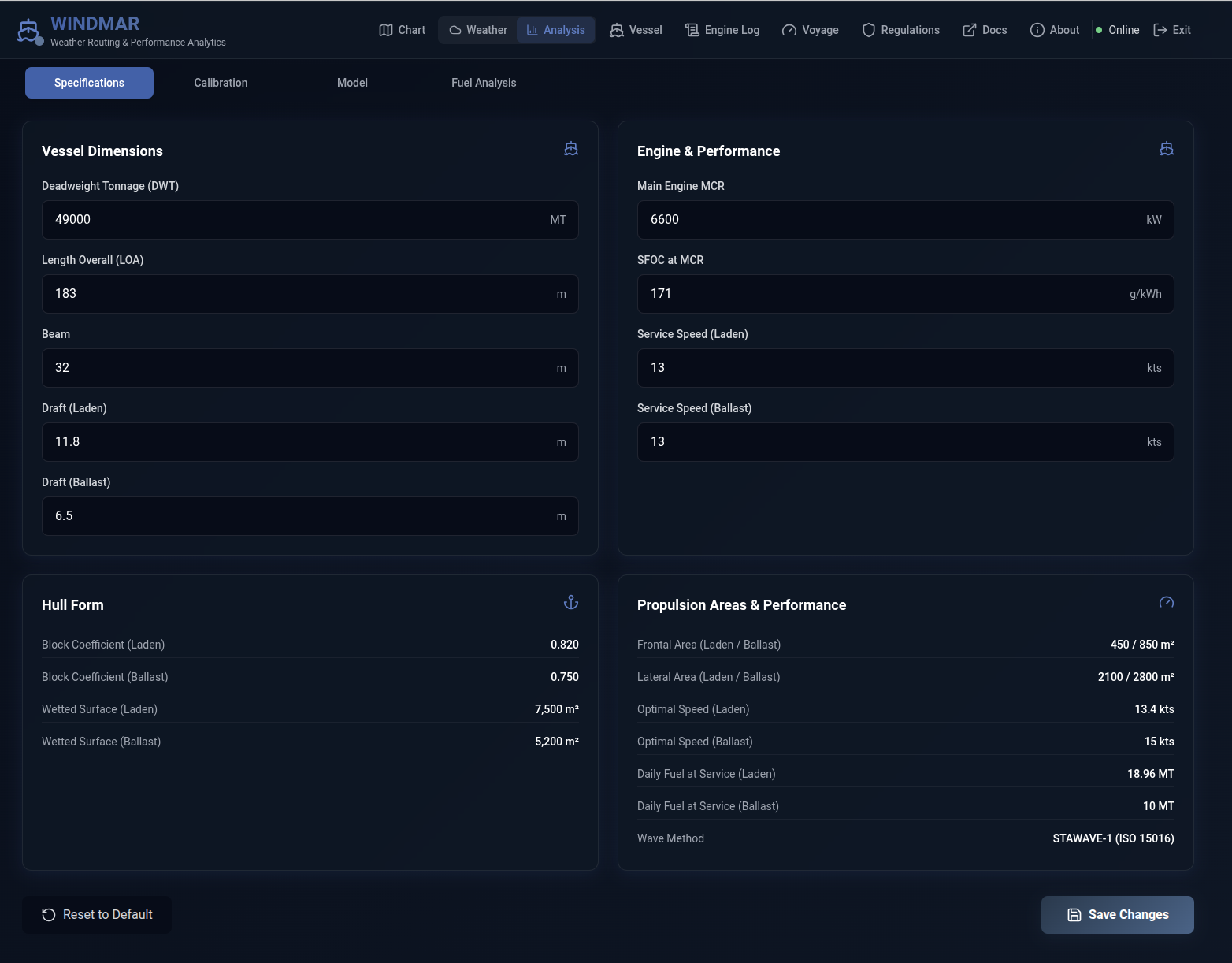Click the ship icon in Vessel Dimensions
Screen dimensions: 1232x963
[x=571, y=149]
